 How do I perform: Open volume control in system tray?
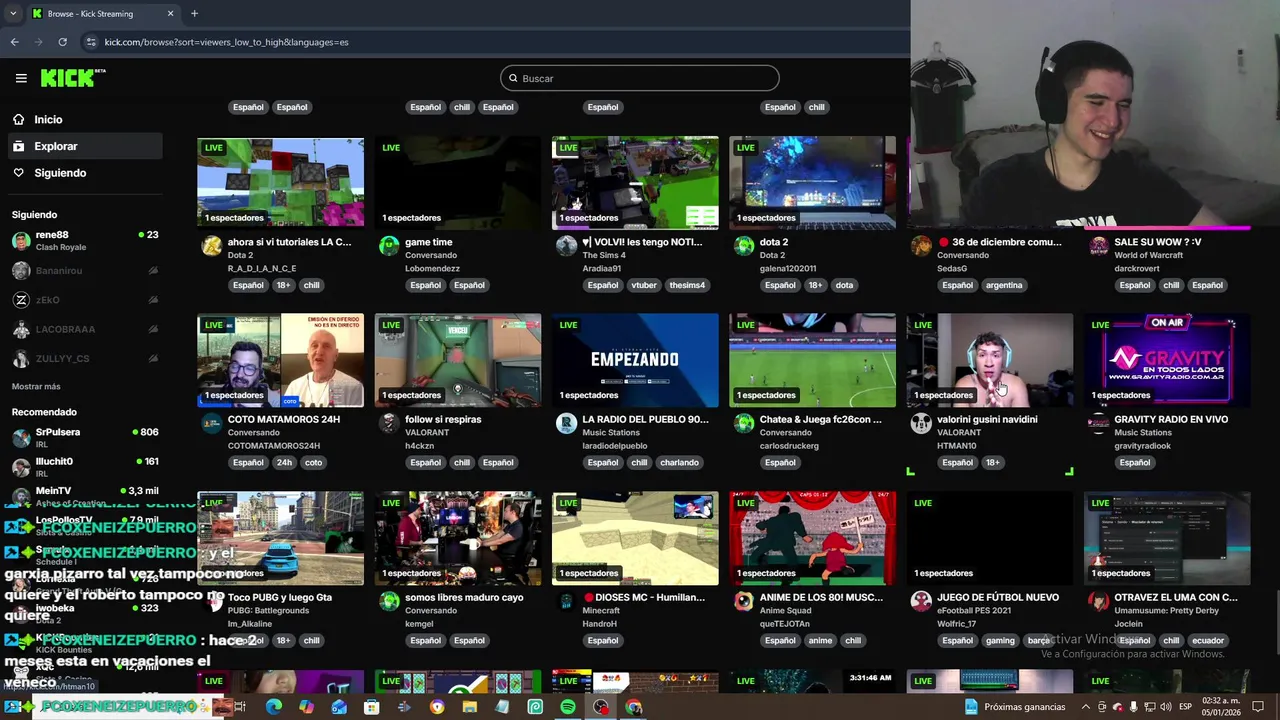(x=1165, y=707)
